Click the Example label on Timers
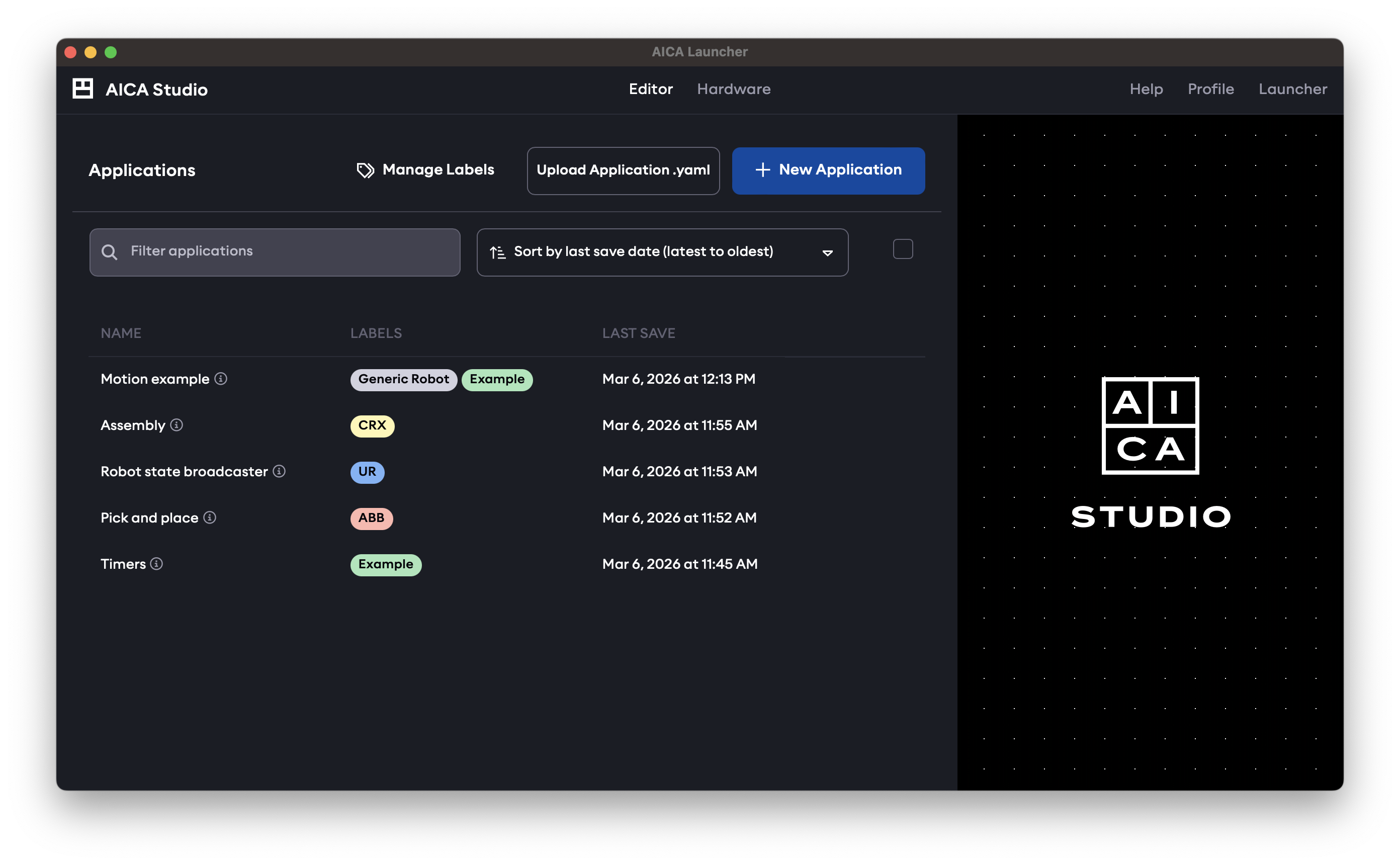This screenshot has height=865, width=1400. 386,564
